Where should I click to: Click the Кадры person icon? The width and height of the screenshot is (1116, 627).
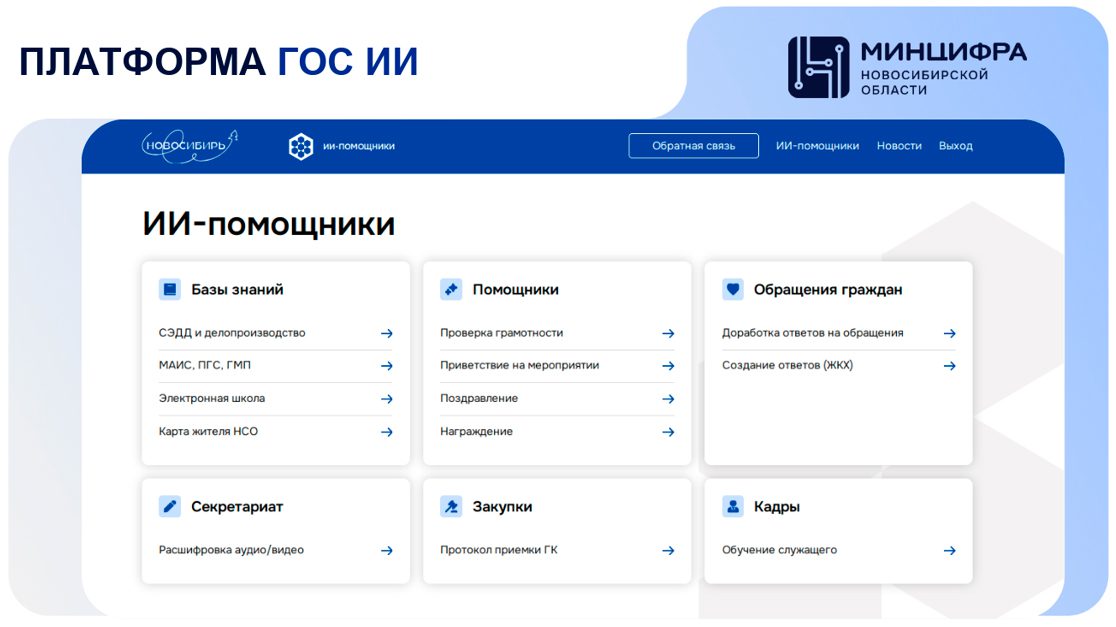point(733,506)
